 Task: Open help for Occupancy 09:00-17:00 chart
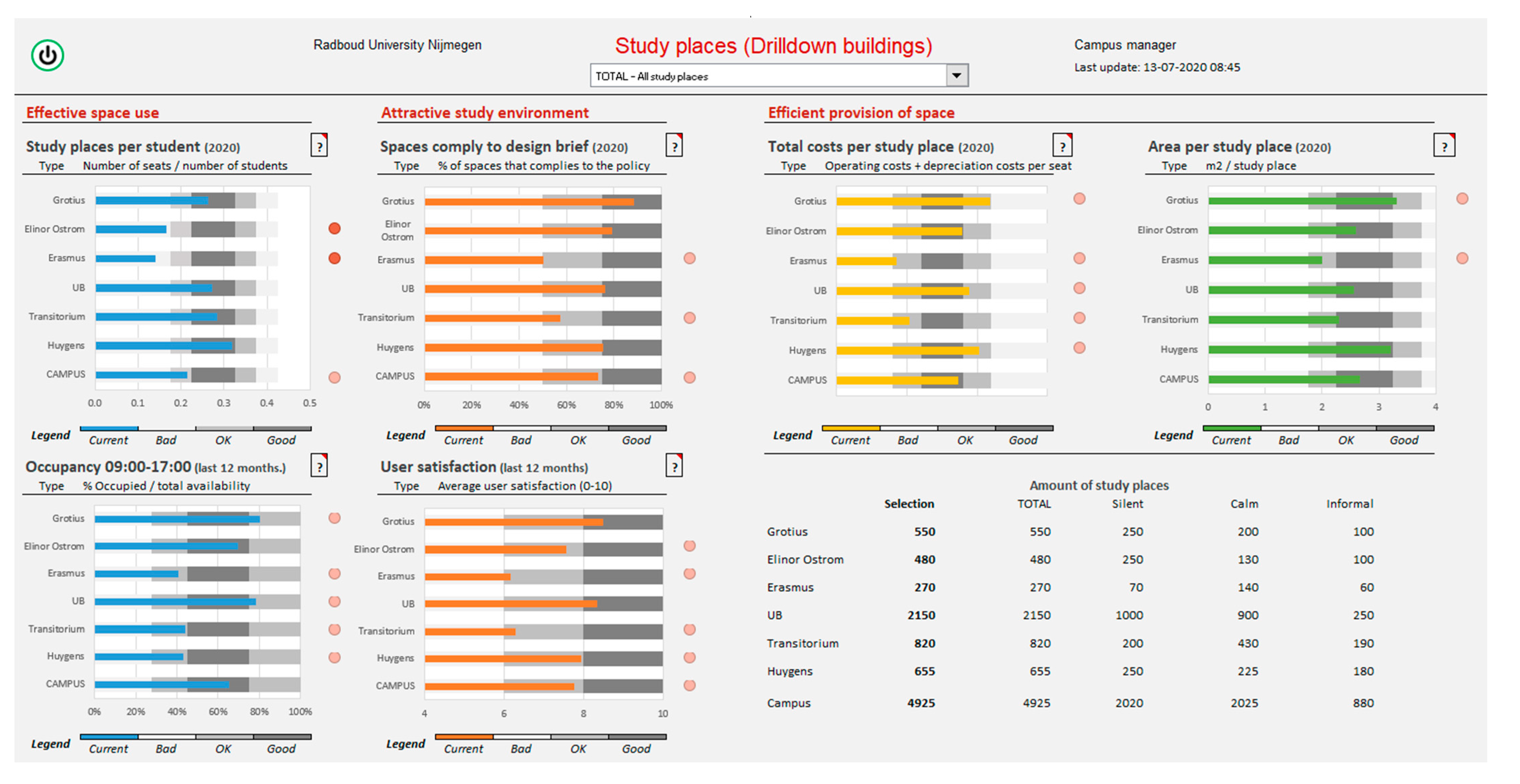(x=319, y=466)
